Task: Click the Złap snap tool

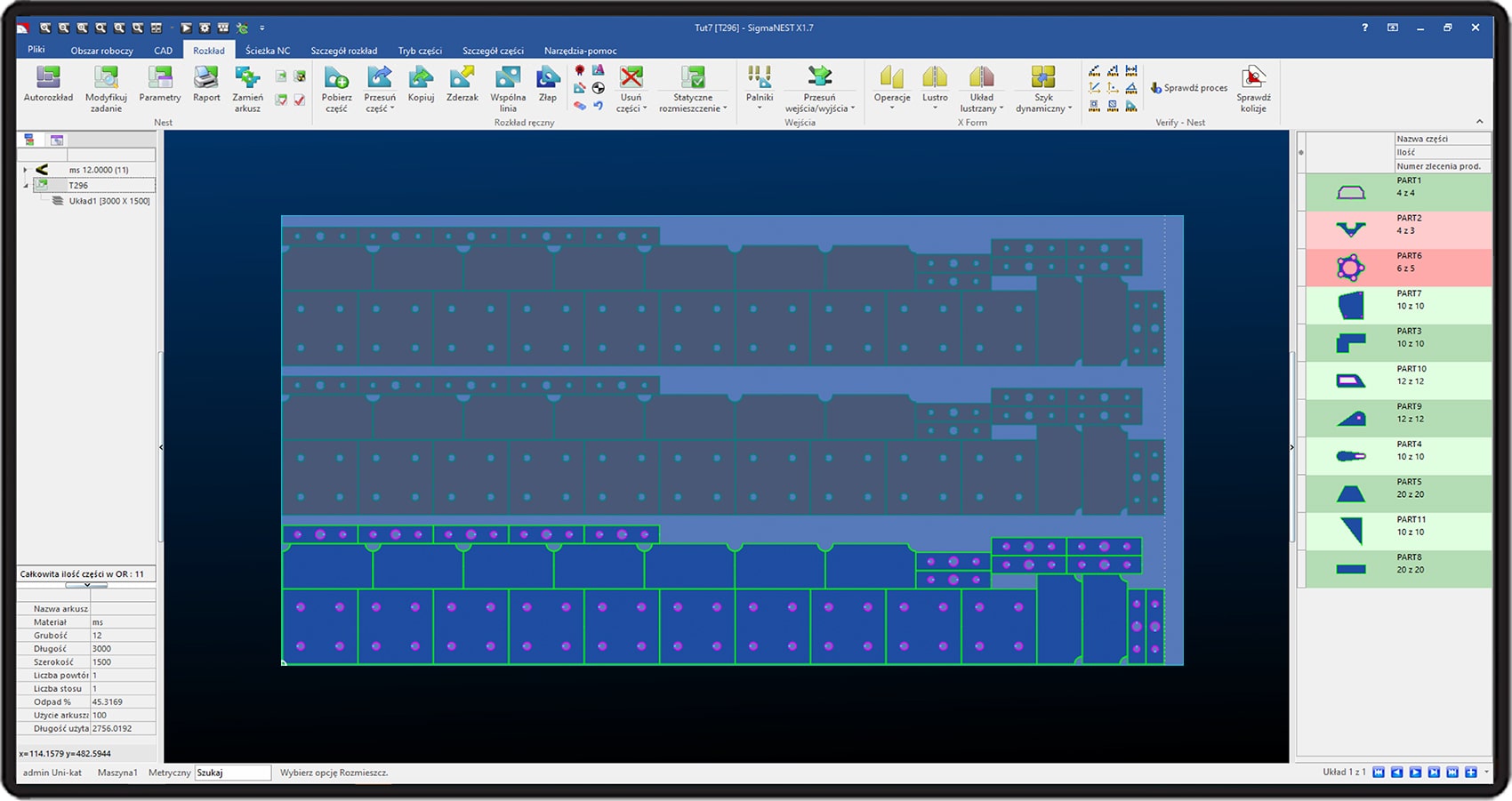Action: point(548,84)
